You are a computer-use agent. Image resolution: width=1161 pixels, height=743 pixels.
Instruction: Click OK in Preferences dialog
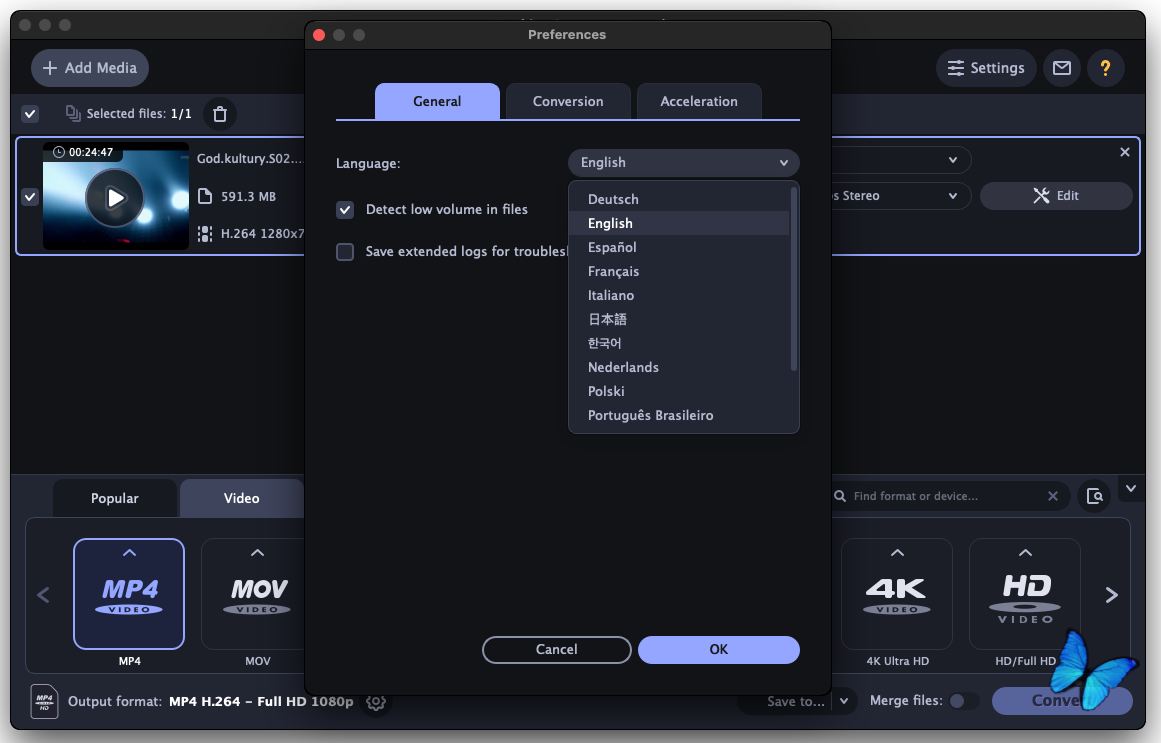718,650
